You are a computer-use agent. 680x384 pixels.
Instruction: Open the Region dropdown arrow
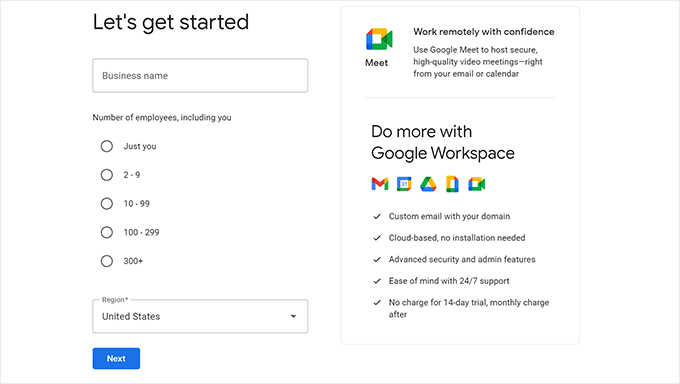293,316
